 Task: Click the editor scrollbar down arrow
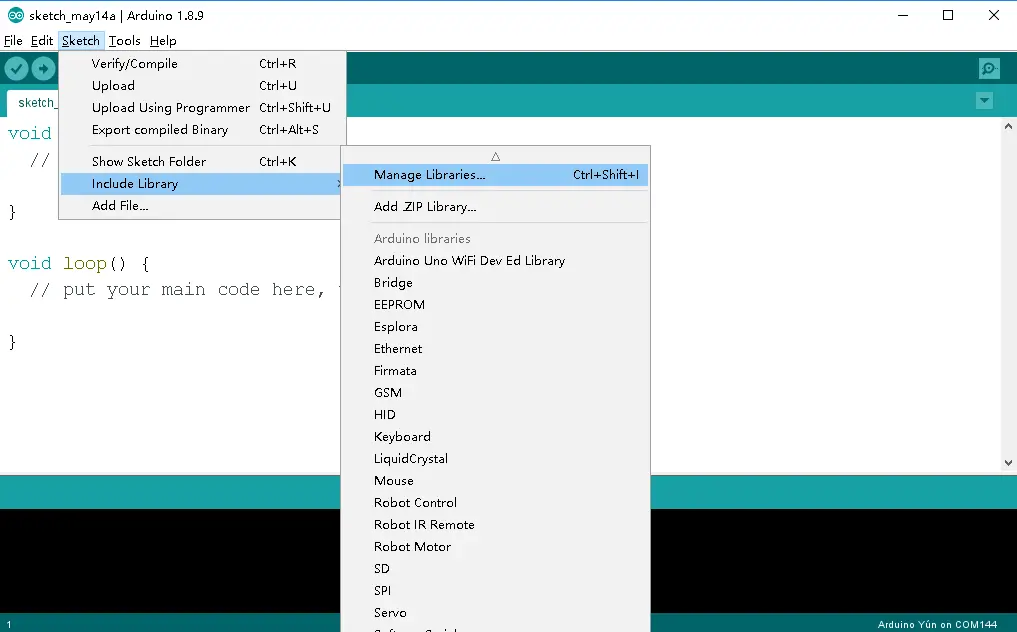click(x=1008, y=463)
